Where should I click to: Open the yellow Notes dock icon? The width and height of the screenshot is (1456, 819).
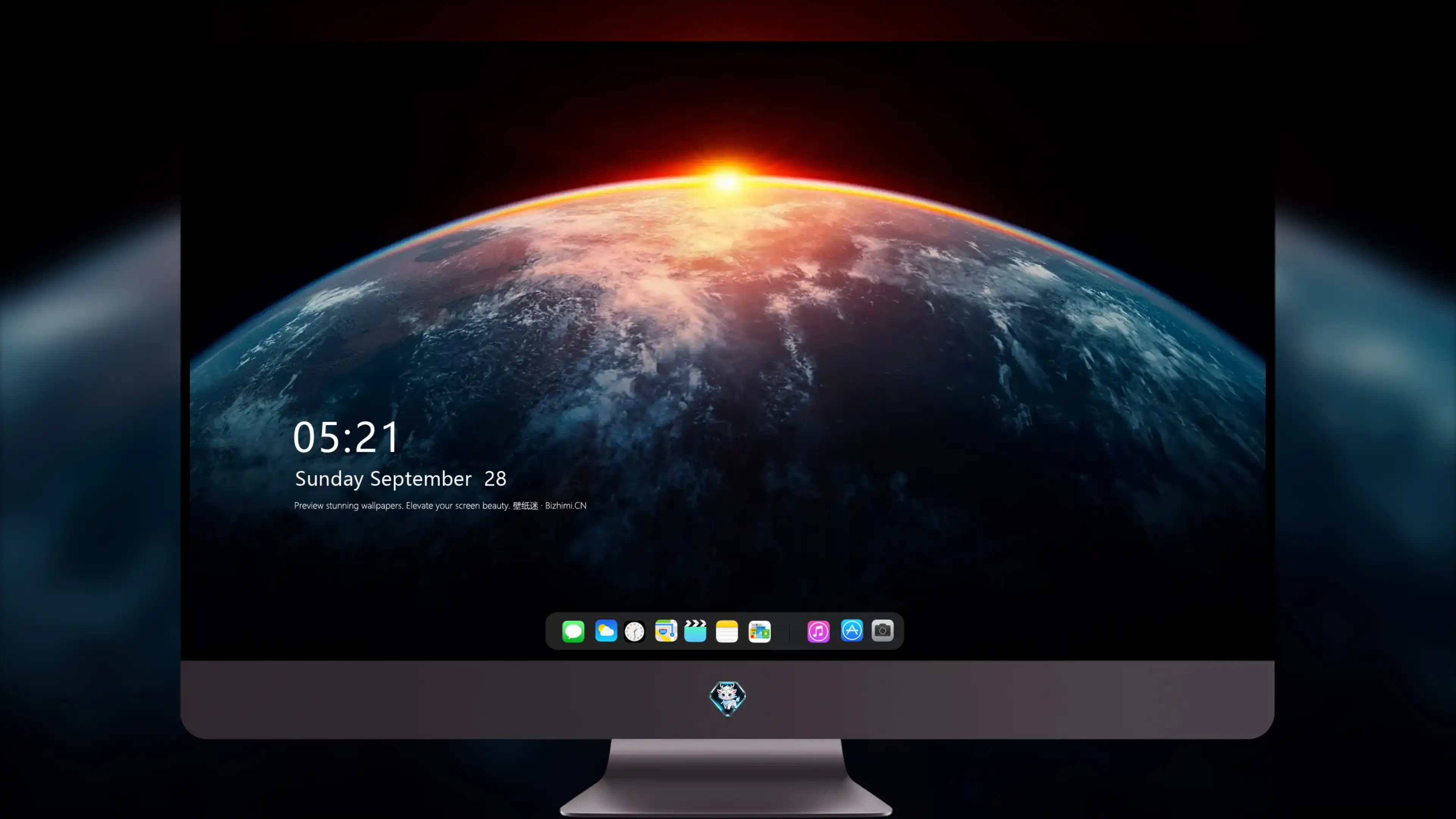(x=727, y=631)
